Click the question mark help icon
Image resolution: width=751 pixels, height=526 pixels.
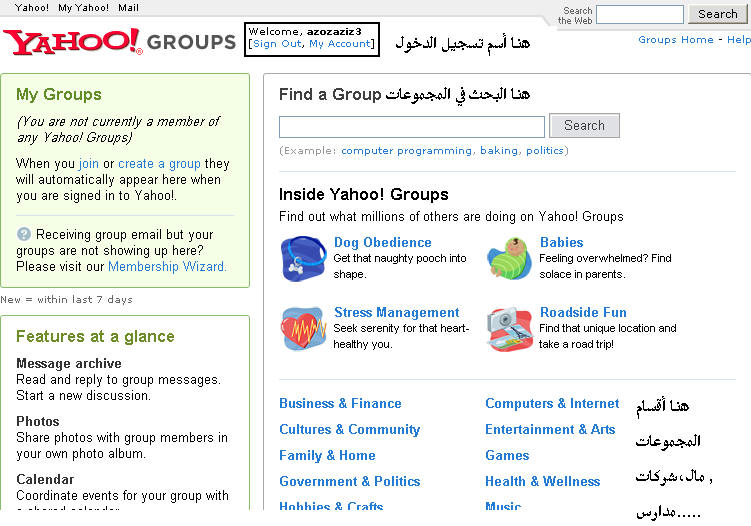click(x=23, y=235)
